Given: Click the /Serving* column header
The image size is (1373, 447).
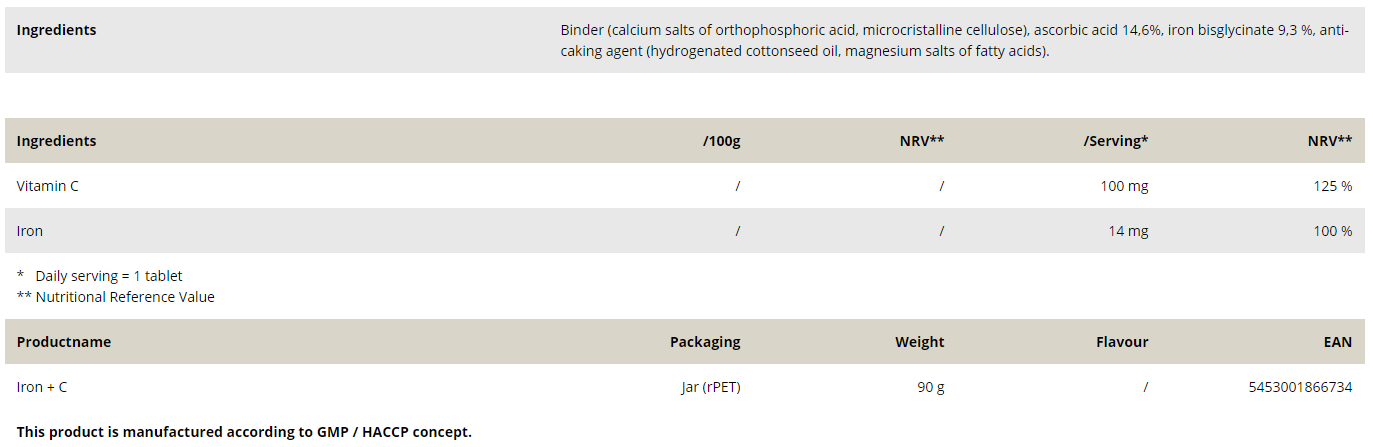Looking at the screenshot, I should pyautogui.click(x=1115, y=141).
